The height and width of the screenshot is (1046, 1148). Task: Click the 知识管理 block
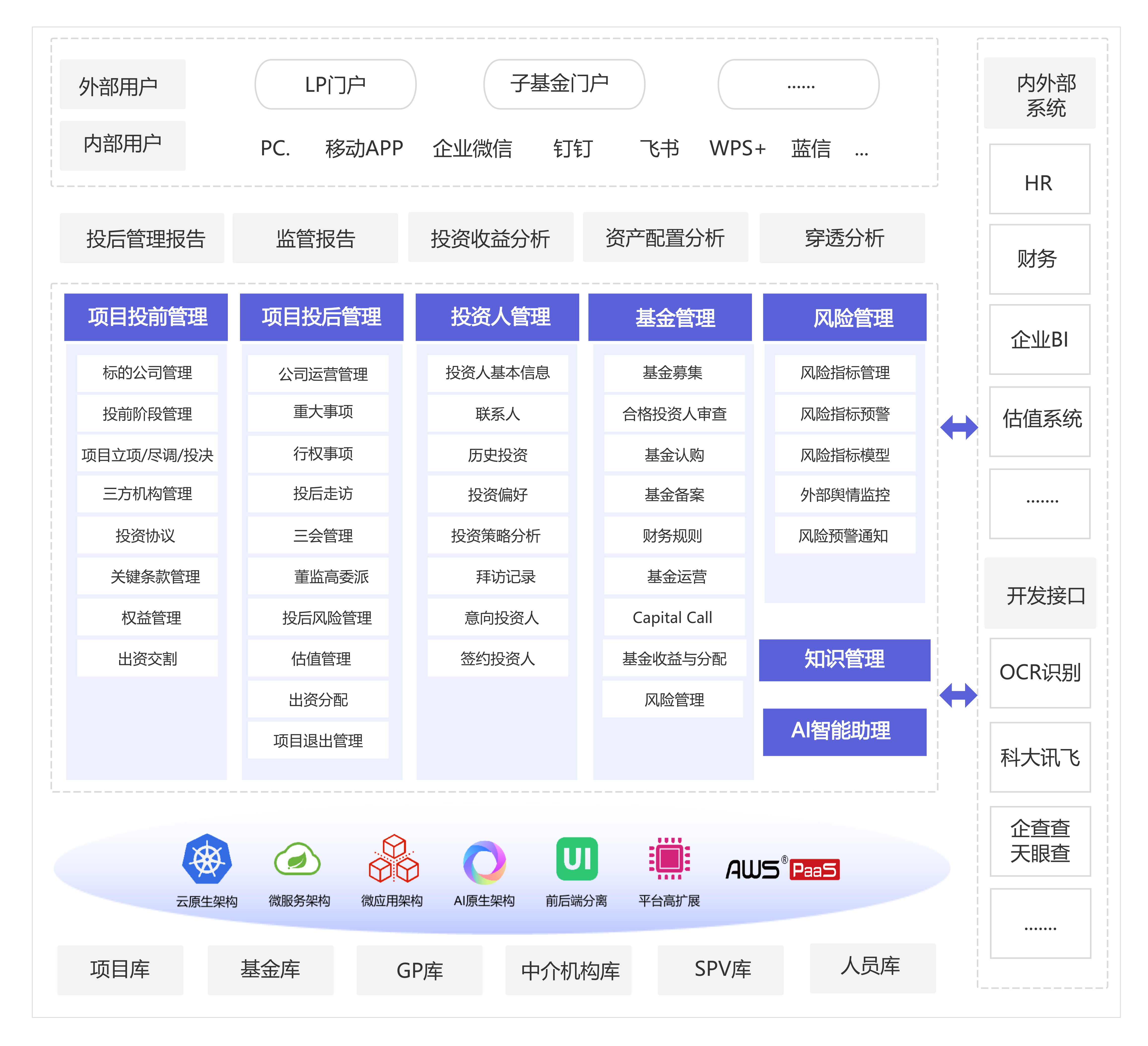(x=844, y=660)
